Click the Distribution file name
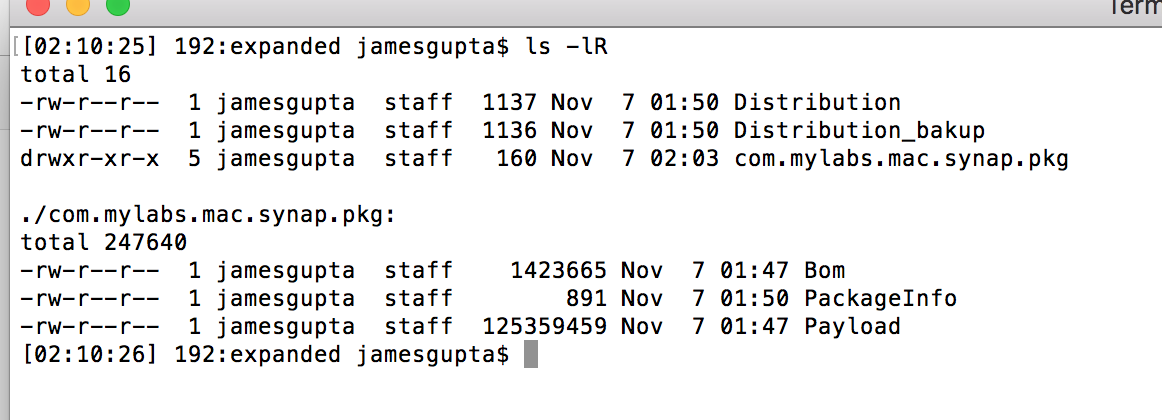The image size is (1162, 420). [x=817, y=102]
